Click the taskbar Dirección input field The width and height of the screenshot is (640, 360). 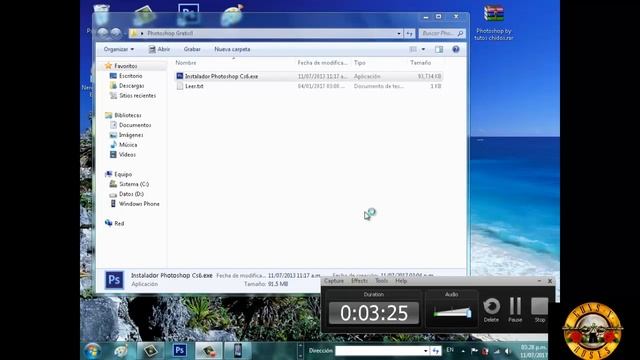[x=378, y=351]
